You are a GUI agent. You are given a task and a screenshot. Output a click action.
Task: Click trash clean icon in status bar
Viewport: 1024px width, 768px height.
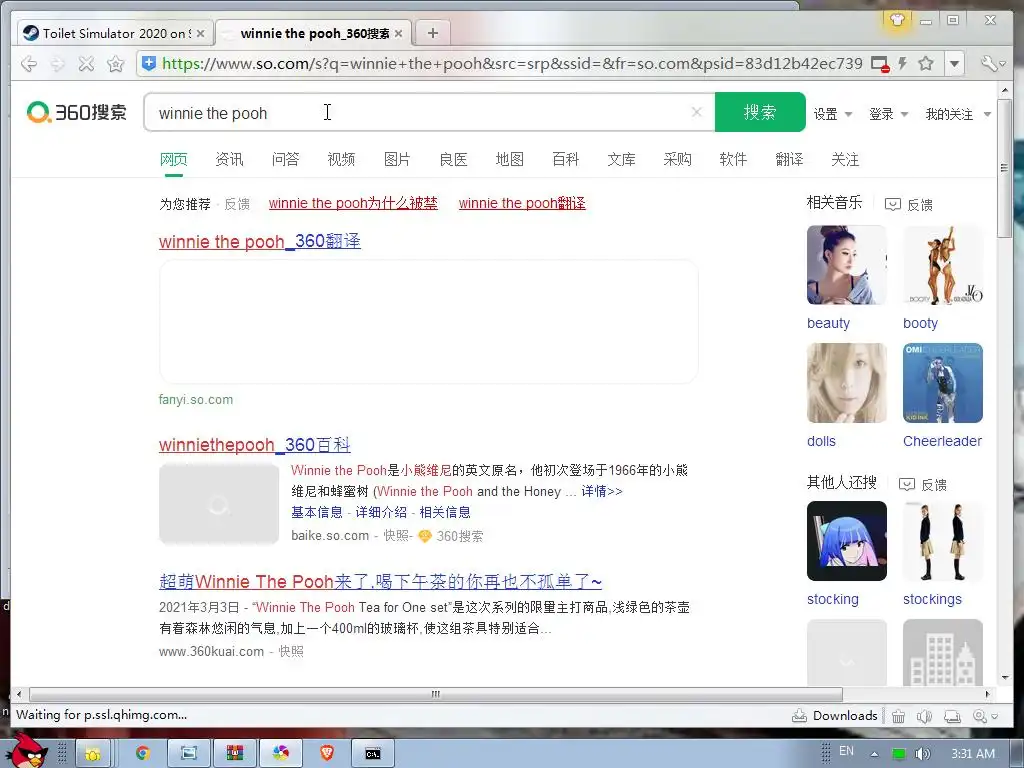(899, 716)
